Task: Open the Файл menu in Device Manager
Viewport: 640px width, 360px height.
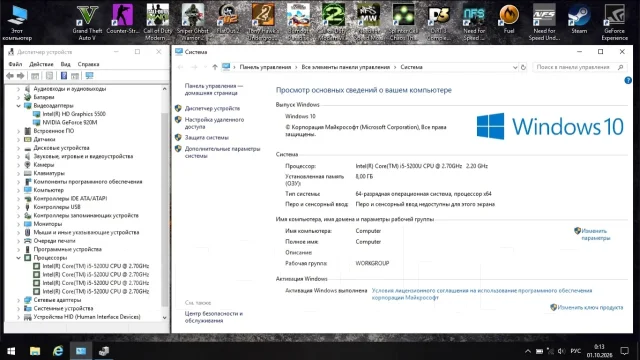Action: tap(16, 64)
